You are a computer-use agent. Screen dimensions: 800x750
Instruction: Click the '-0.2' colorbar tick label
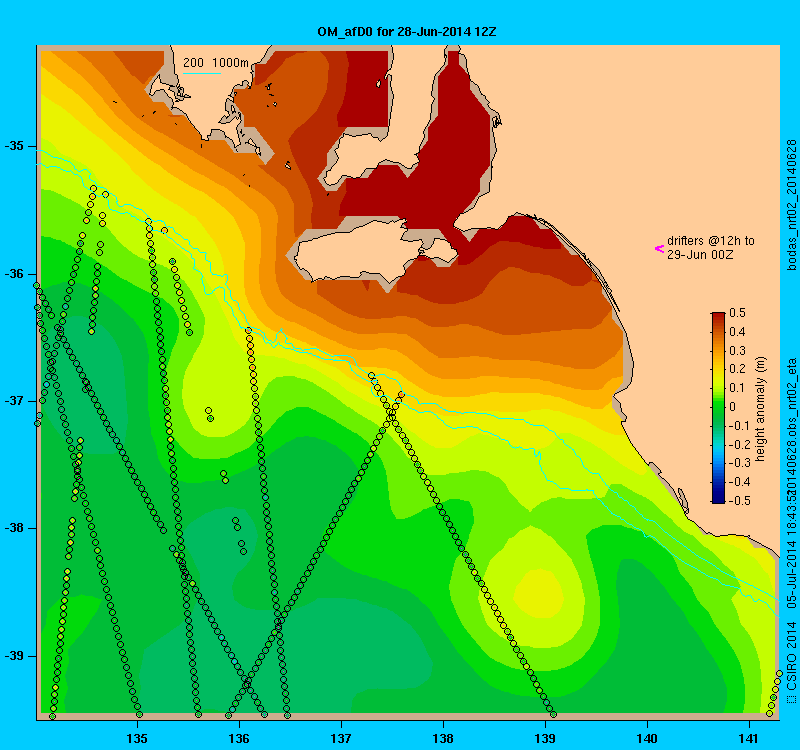coord(738,444)
